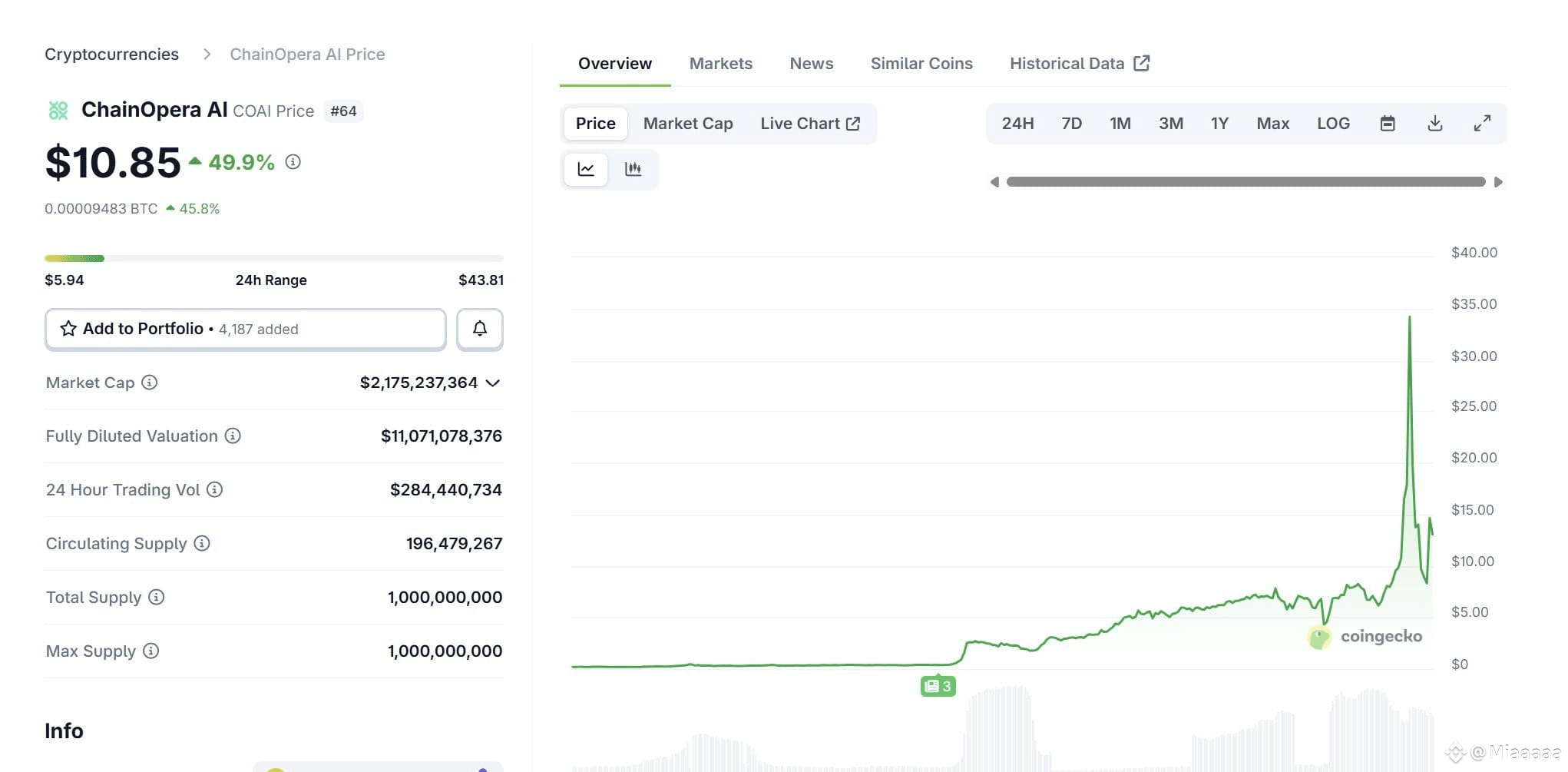Click the #64 rank badge
1568x772 pixels.
pos(343,111)
